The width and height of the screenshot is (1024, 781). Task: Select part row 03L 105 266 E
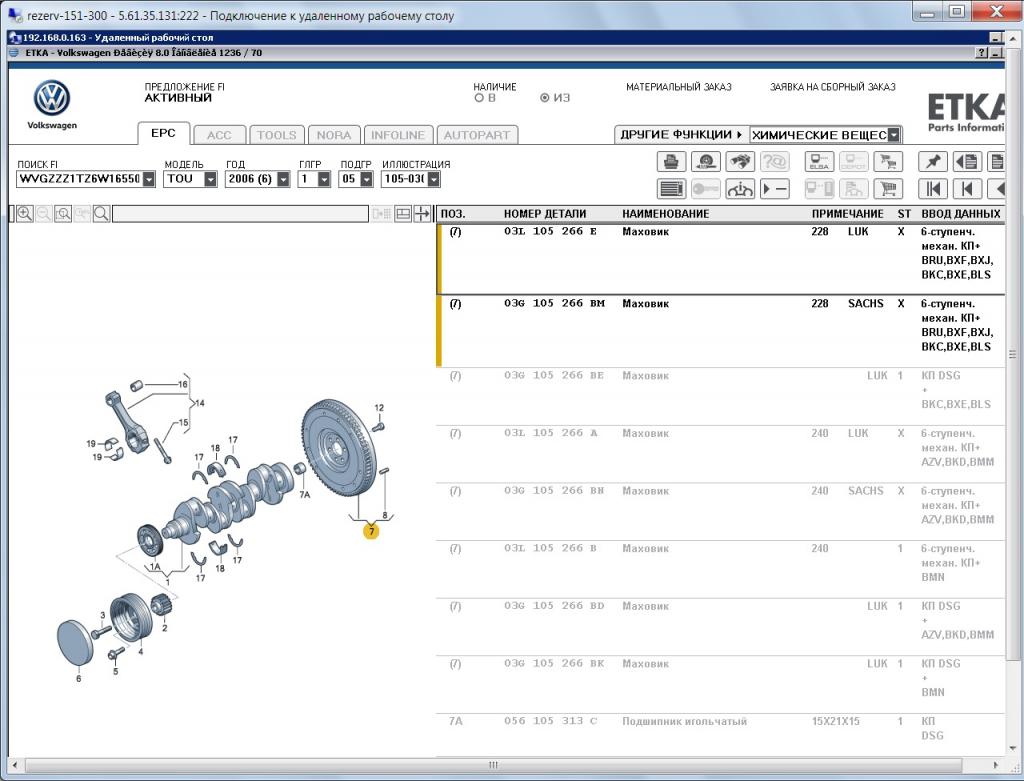pos(720,259)
